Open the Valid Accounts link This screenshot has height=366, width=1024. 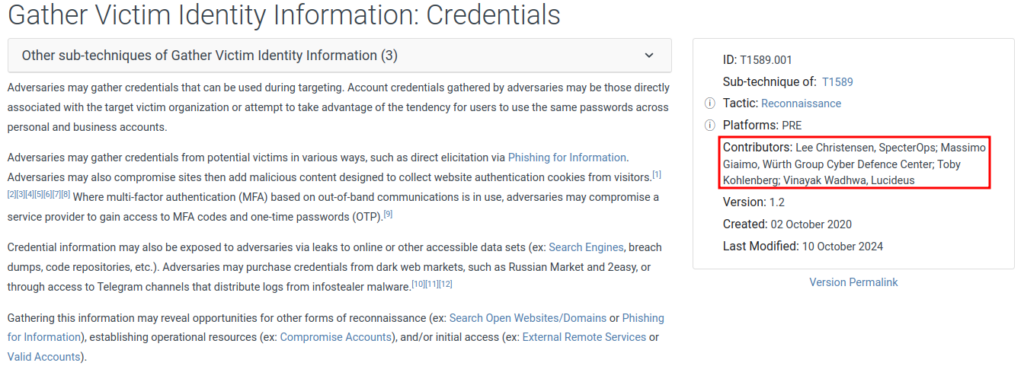pyautogui.click(x=43, y=357)
